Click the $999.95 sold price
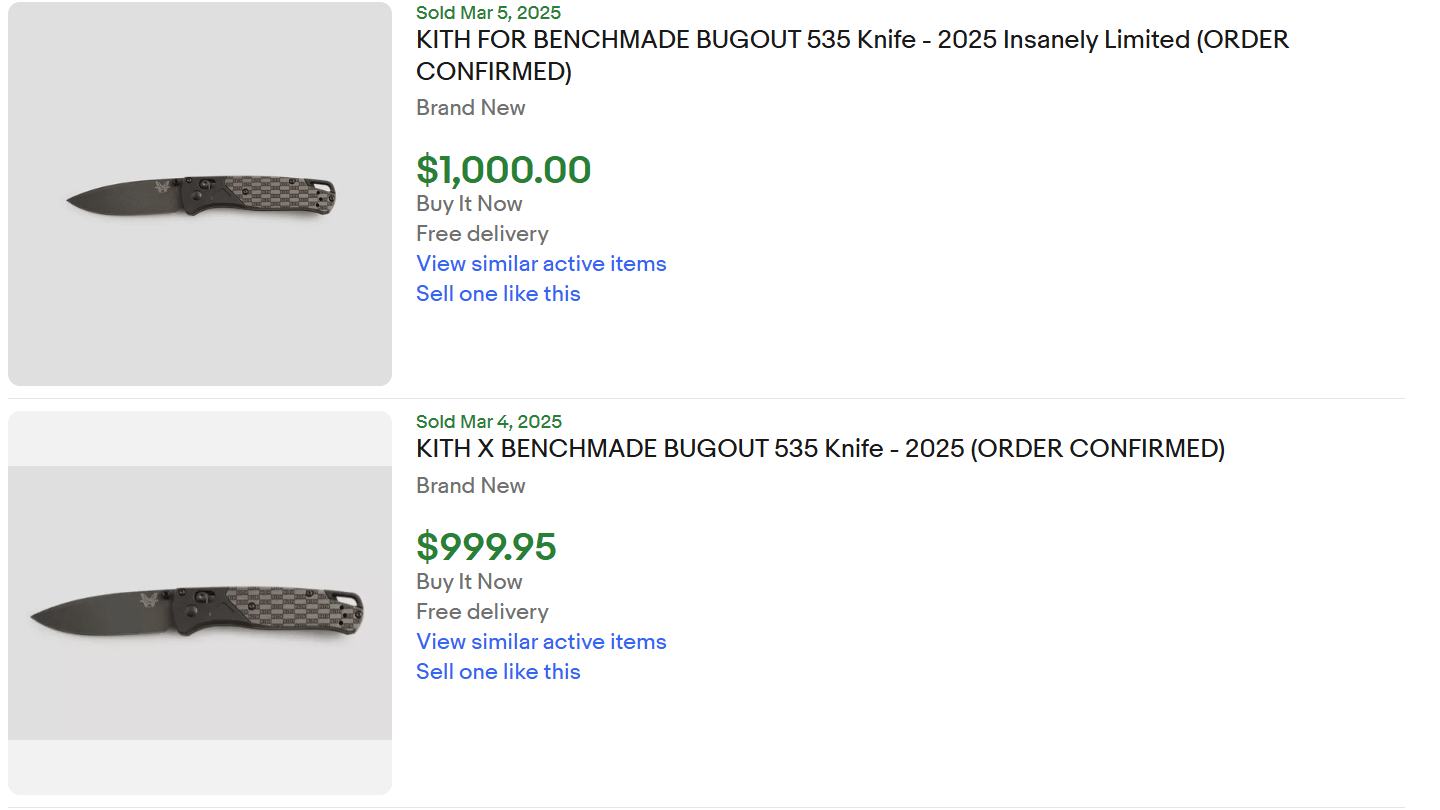The width and height of the screenshot is (1440, 810). 486,547
